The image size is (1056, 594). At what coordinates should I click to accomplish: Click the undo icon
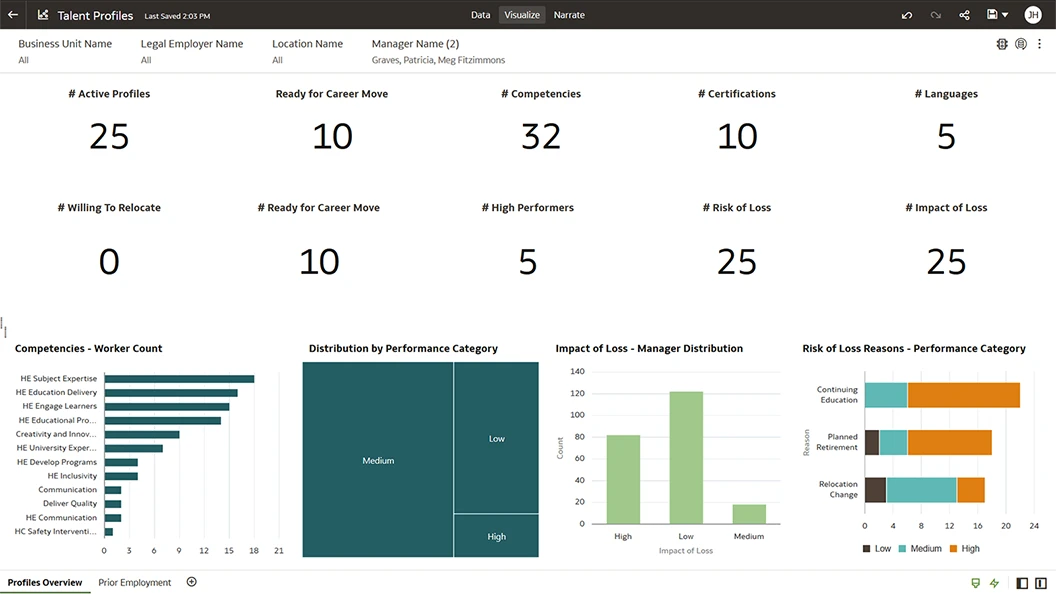[x=907, y=15]
